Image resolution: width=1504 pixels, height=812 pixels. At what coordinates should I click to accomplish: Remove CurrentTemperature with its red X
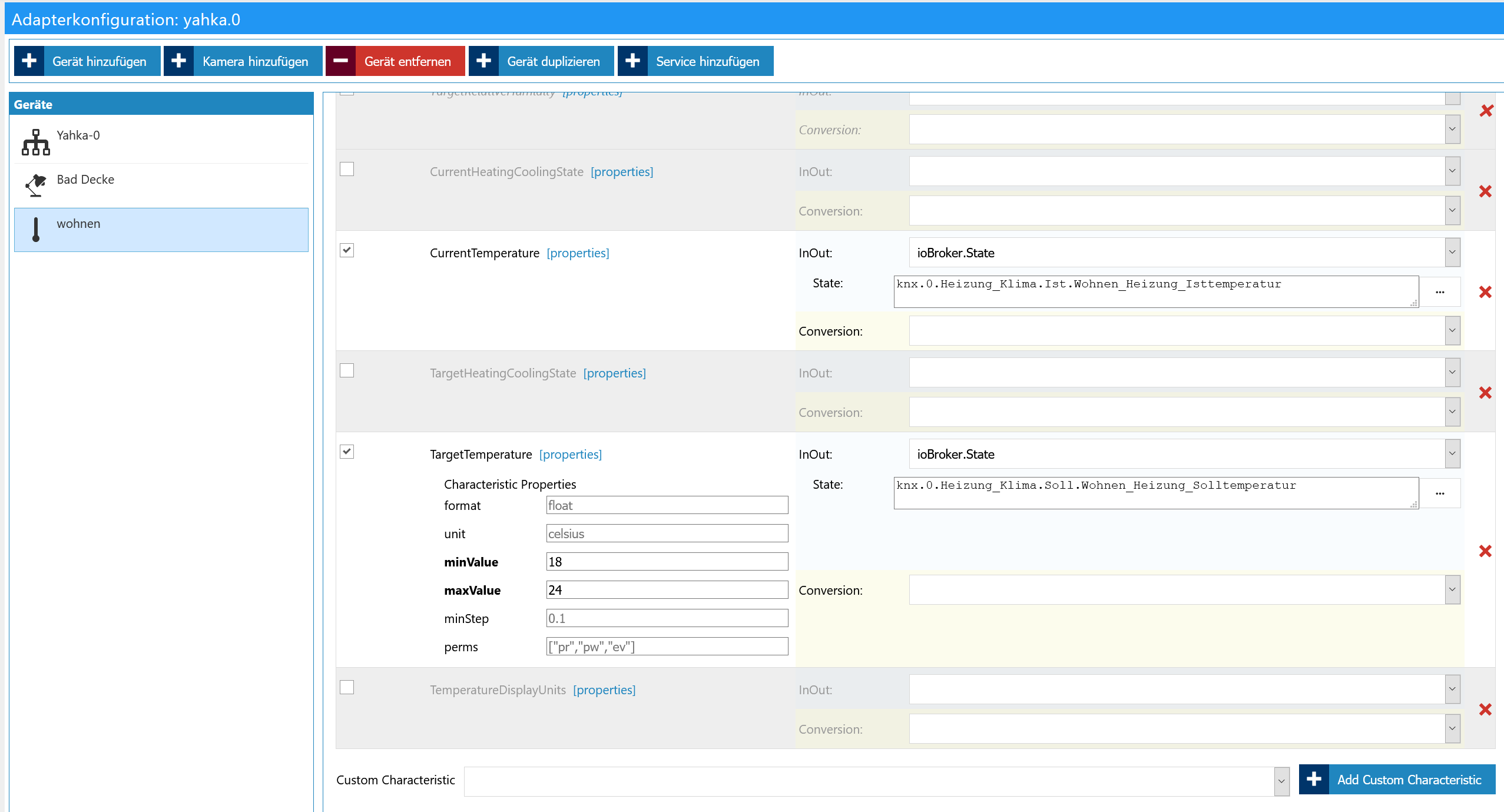tap(1485, 292)
